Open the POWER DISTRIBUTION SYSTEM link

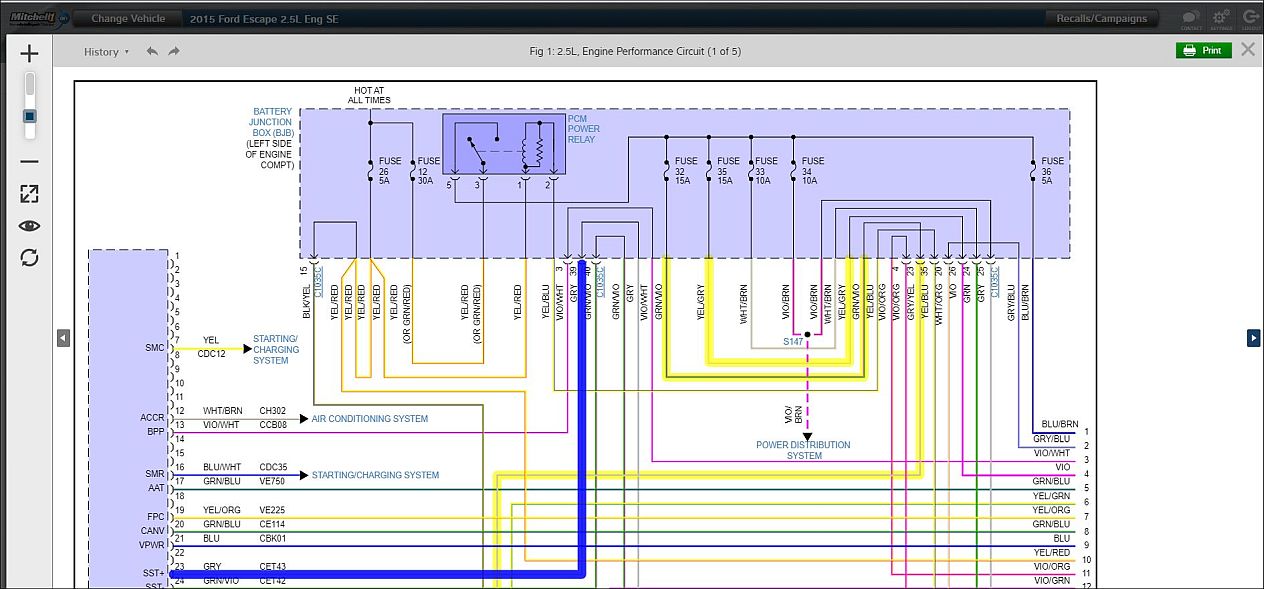click(x=803, y=450)
